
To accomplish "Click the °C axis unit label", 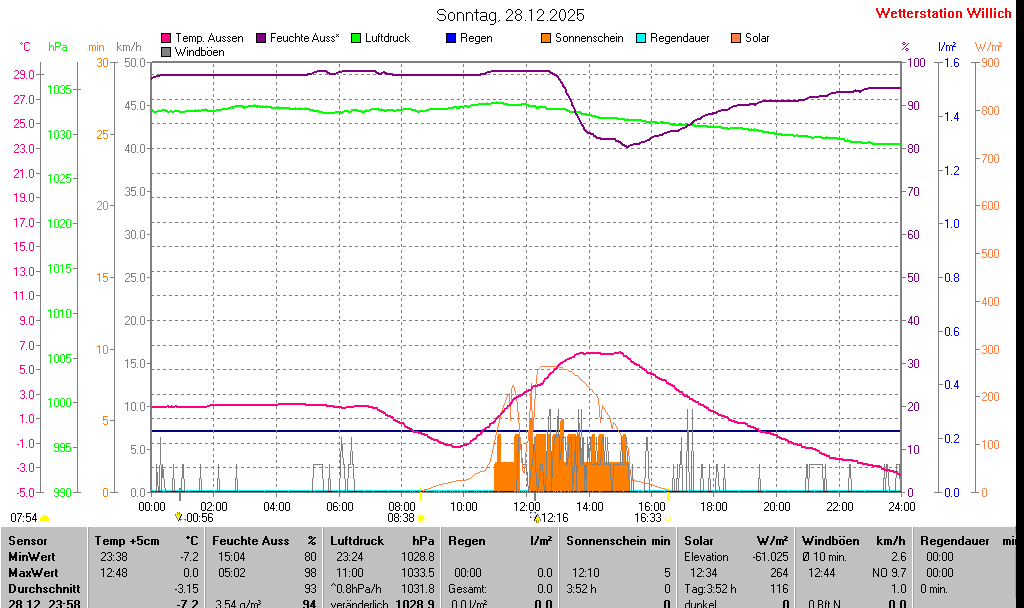I will pyautogui.click(x=25, y=47).
